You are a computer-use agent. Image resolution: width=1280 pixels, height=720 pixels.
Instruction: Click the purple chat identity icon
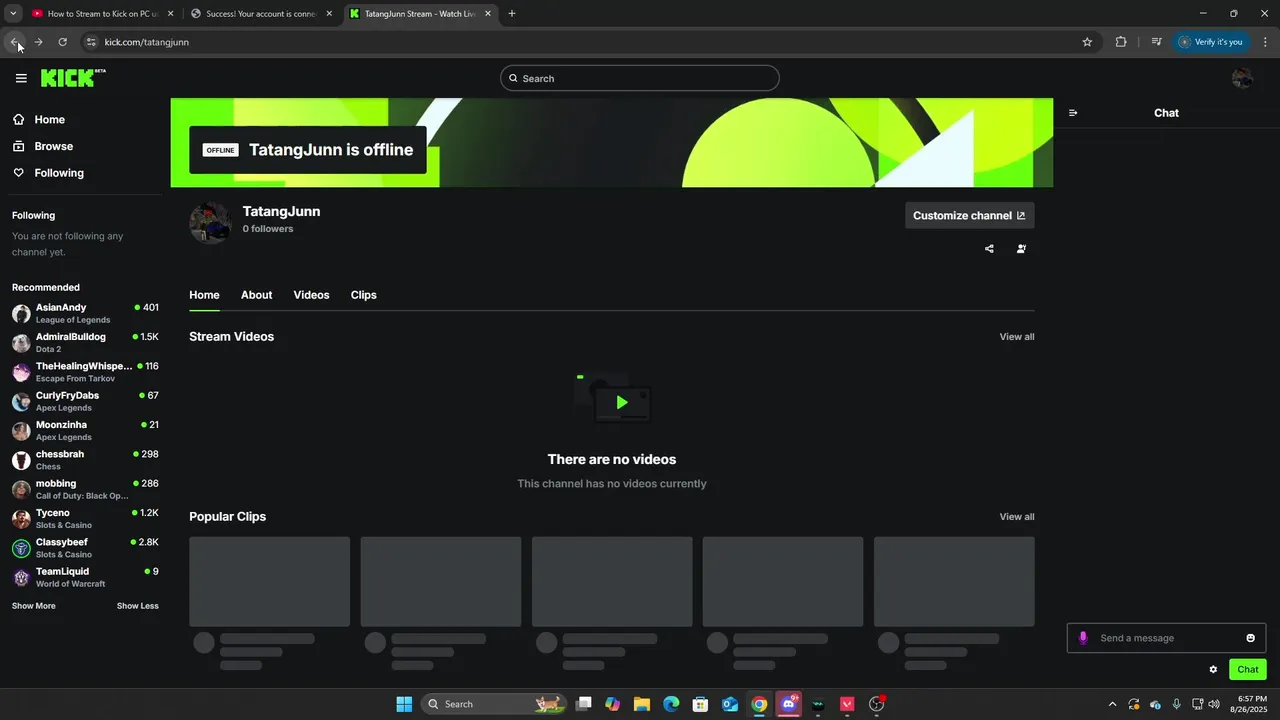click(1083, 638)
